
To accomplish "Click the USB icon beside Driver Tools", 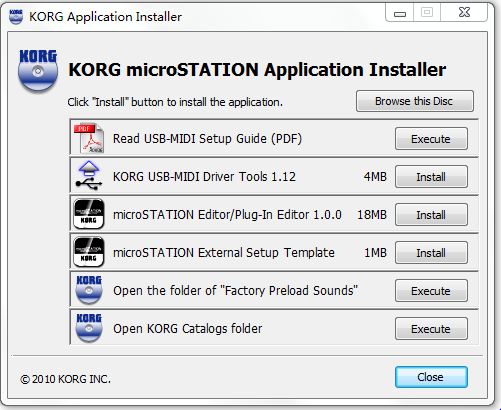I will click(x=89, y=176).
